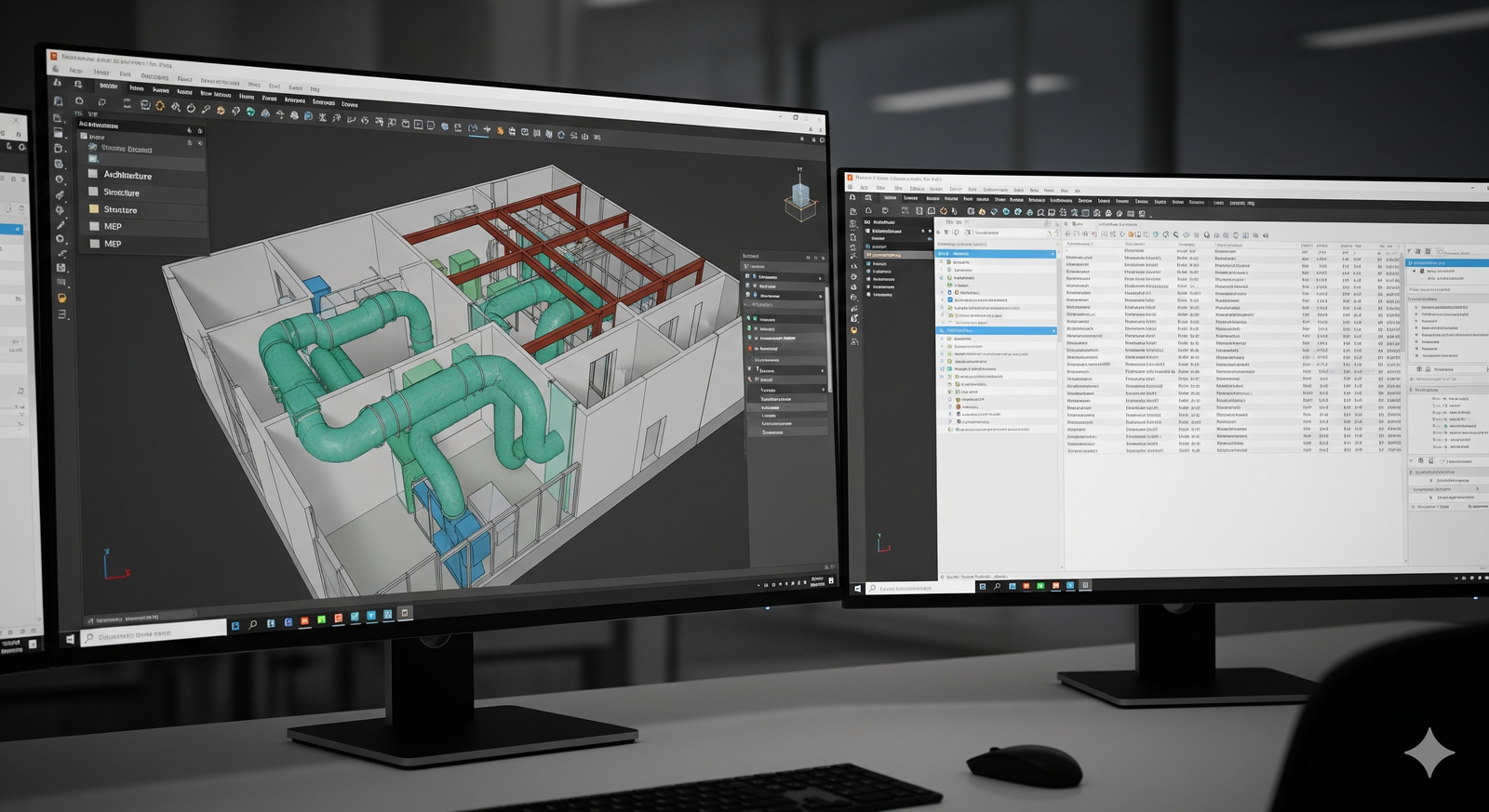Select the pen tool in the 3D window's tool strip
This screenshot has height=812, width=1489.
[61, 225]
